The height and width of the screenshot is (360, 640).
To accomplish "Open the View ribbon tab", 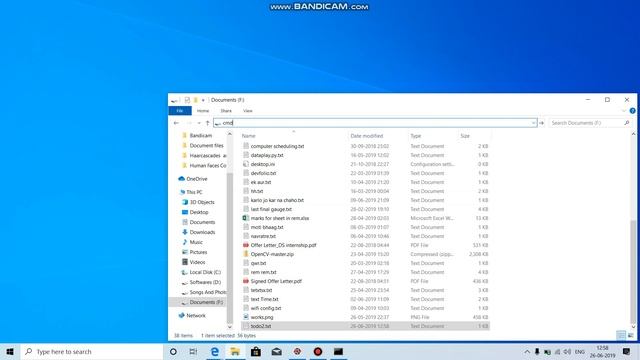I will (x=247, y=111).
